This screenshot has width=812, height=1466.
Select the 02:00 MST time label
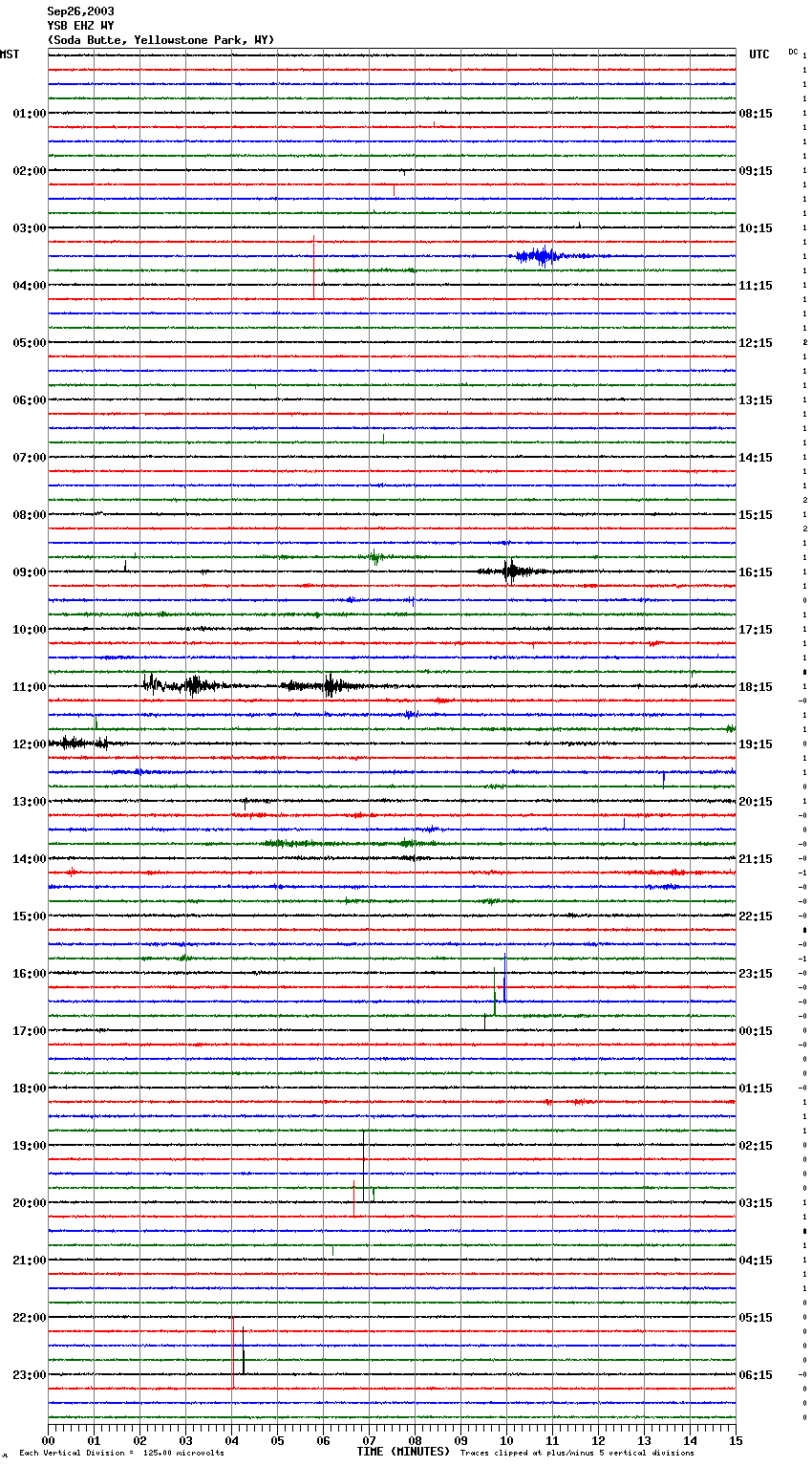(30, 171)
